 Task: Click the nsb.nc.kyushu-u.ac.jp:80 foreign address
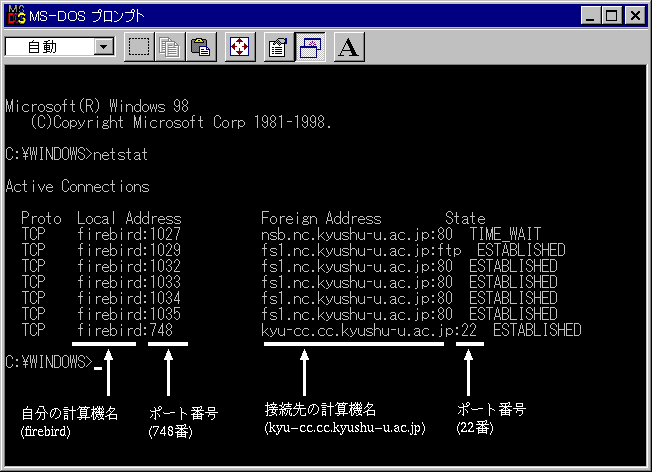click(x=357, y=234)
